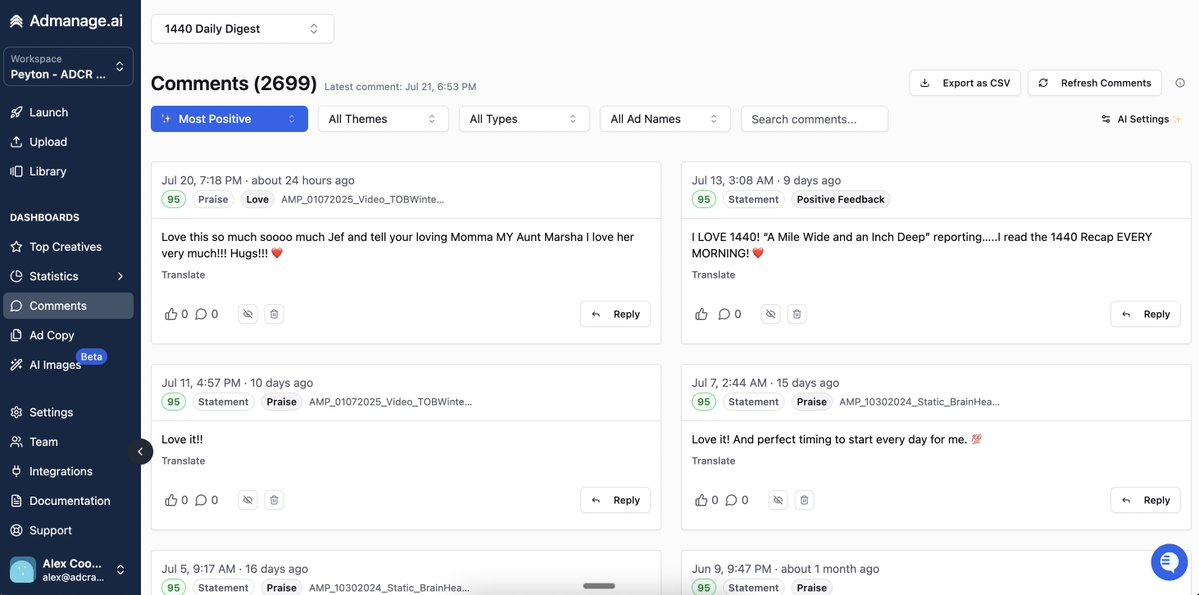Expand the Statistics submenu chevron
Viewport: 1199px width, 595px height.
coord(121,276)
